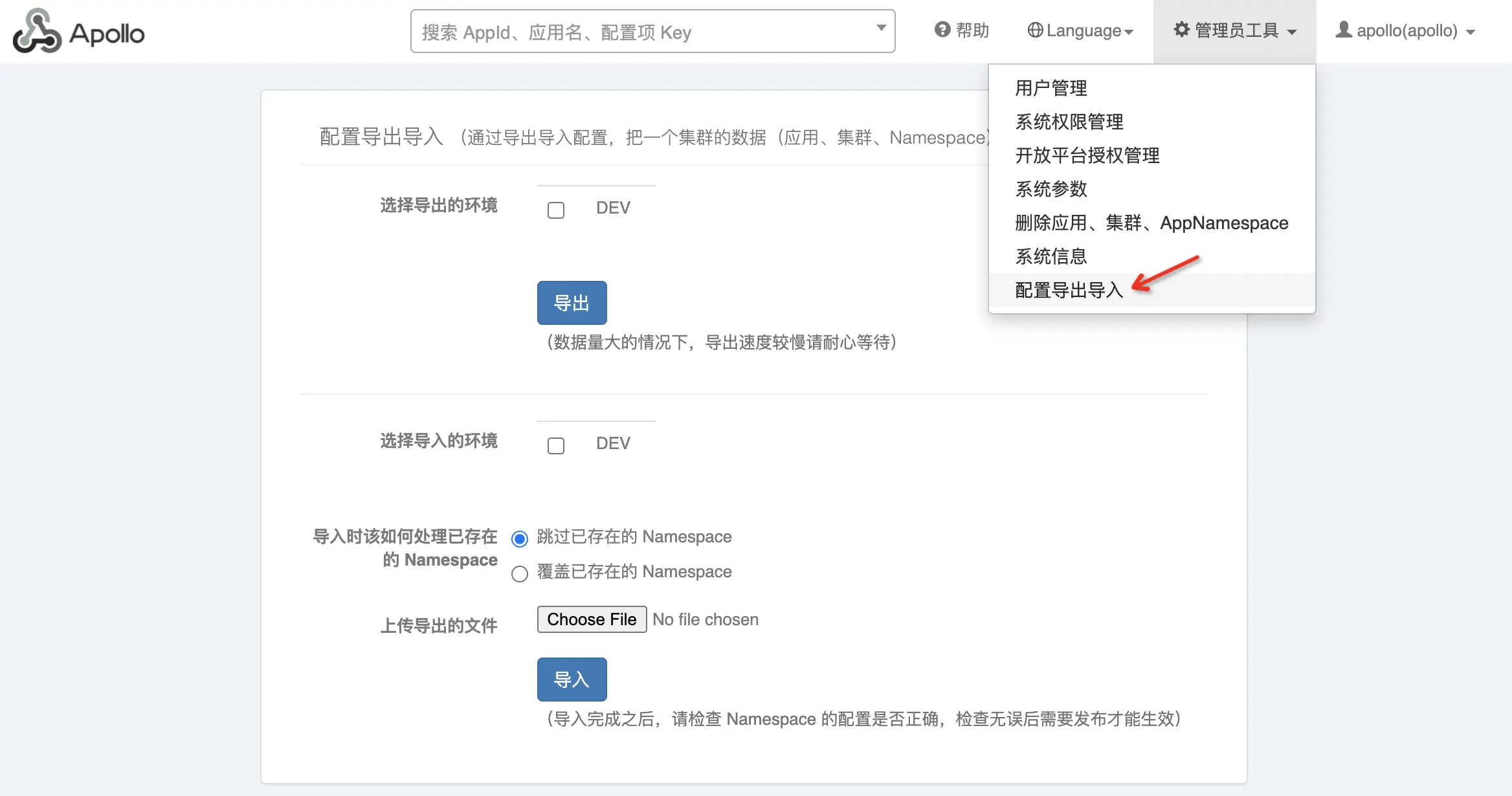Click the 选择导入的环境 label
The image size is (1512, 796).
439,441
